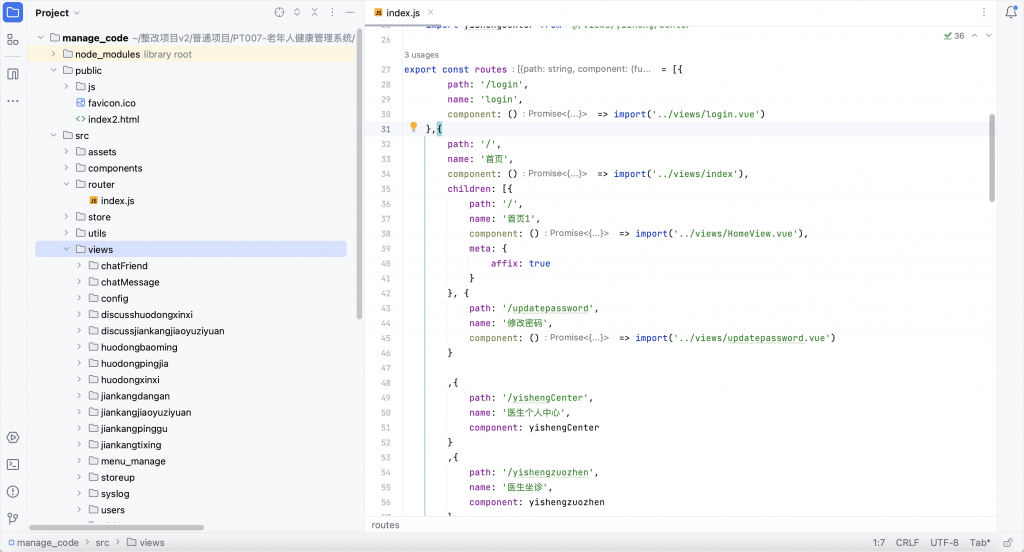The width and height of the screenshot is (1024, 552).
Task: Open the Problems tool window icon
Action: (13, 491)
